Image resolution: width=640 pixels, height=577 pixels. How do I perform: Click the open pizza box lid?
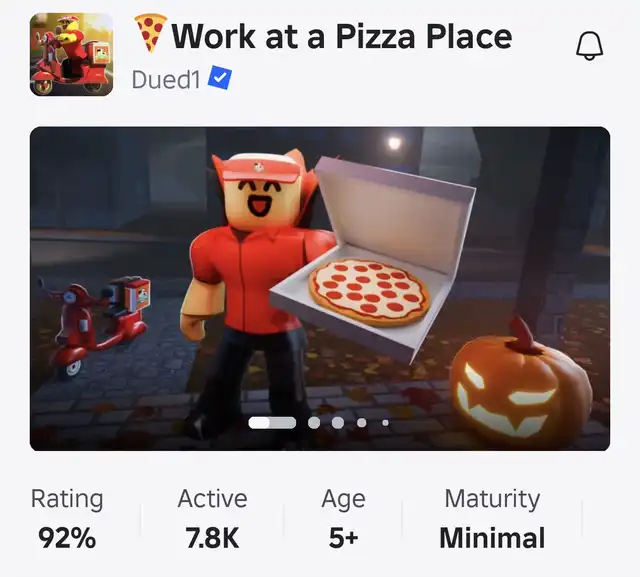pyautogui.click(x=395, y=212)
